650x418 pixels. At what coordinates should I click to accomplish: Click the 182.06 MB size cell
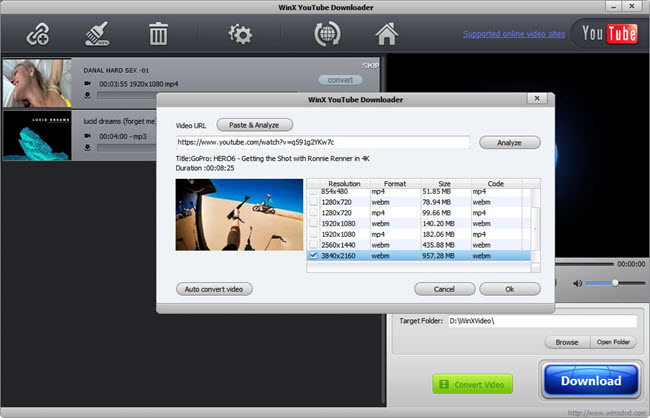click(438, 234)
